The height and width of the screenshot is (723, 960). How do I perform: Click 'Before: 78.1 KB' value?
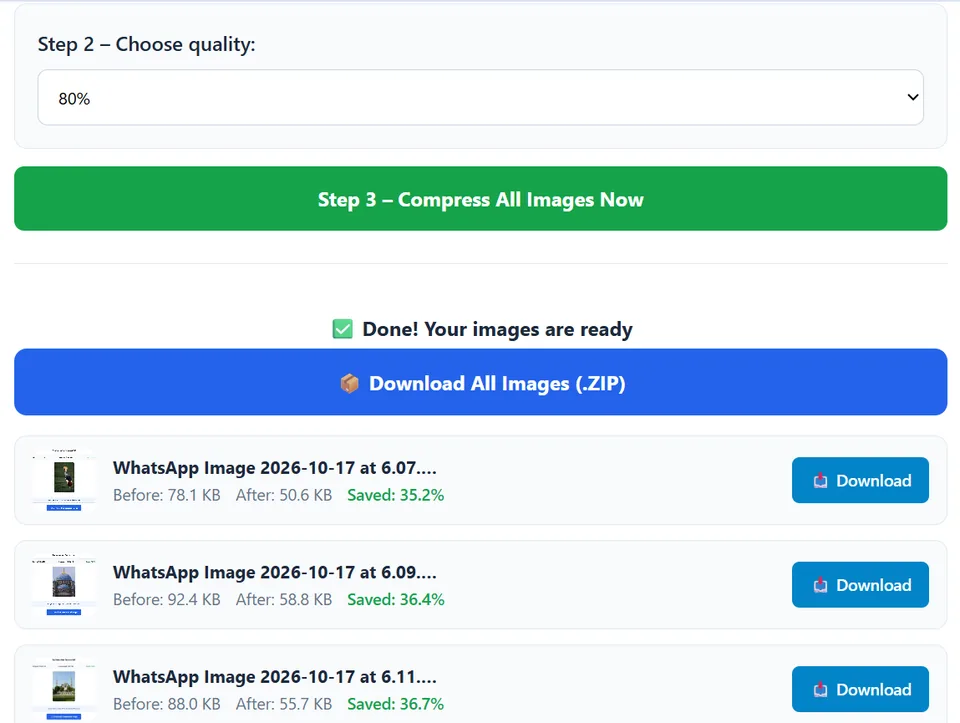click(167, 495)
